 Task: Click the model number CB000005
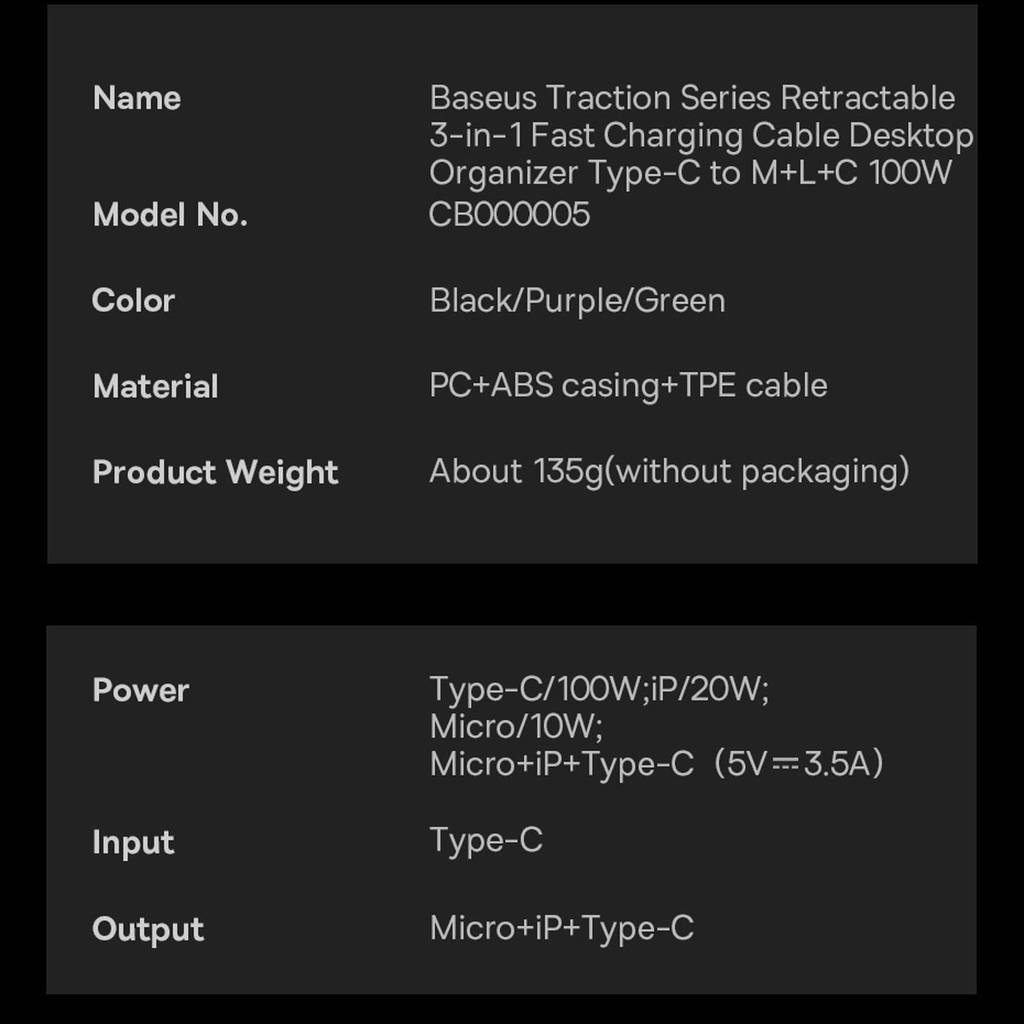tap(509, 215)
